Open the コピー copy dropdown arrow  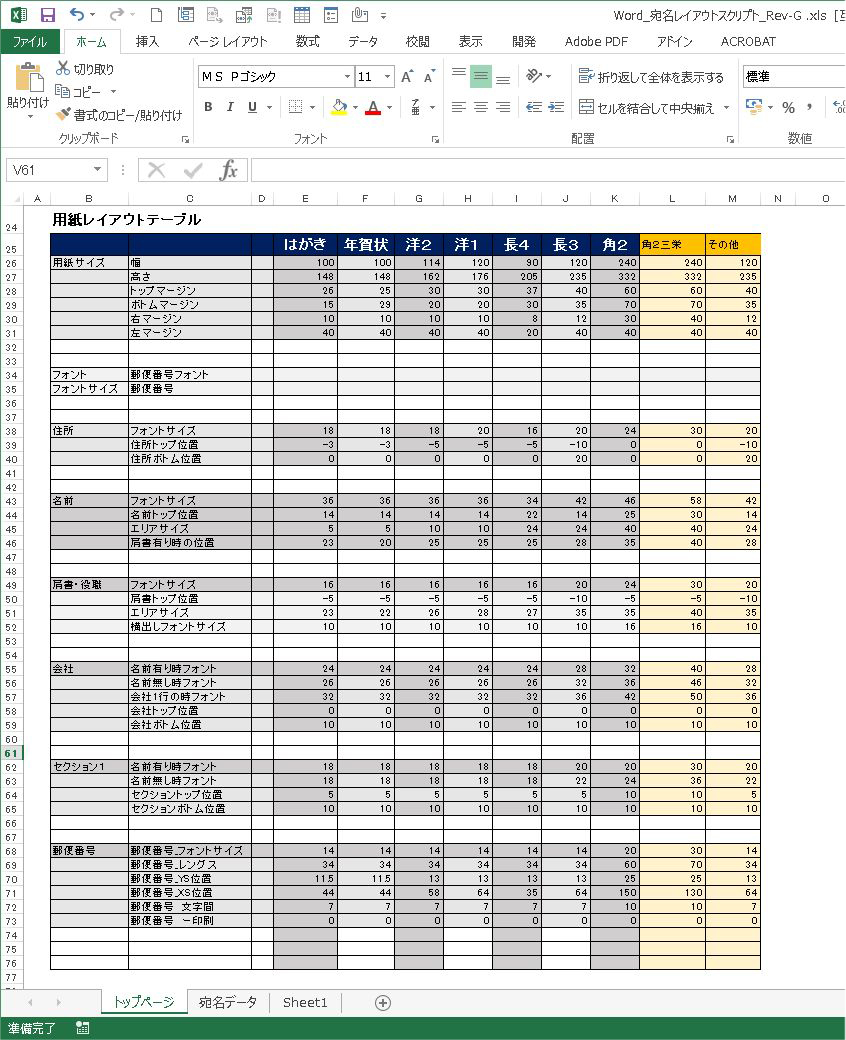pyautogui.click(x=113, y=92)
